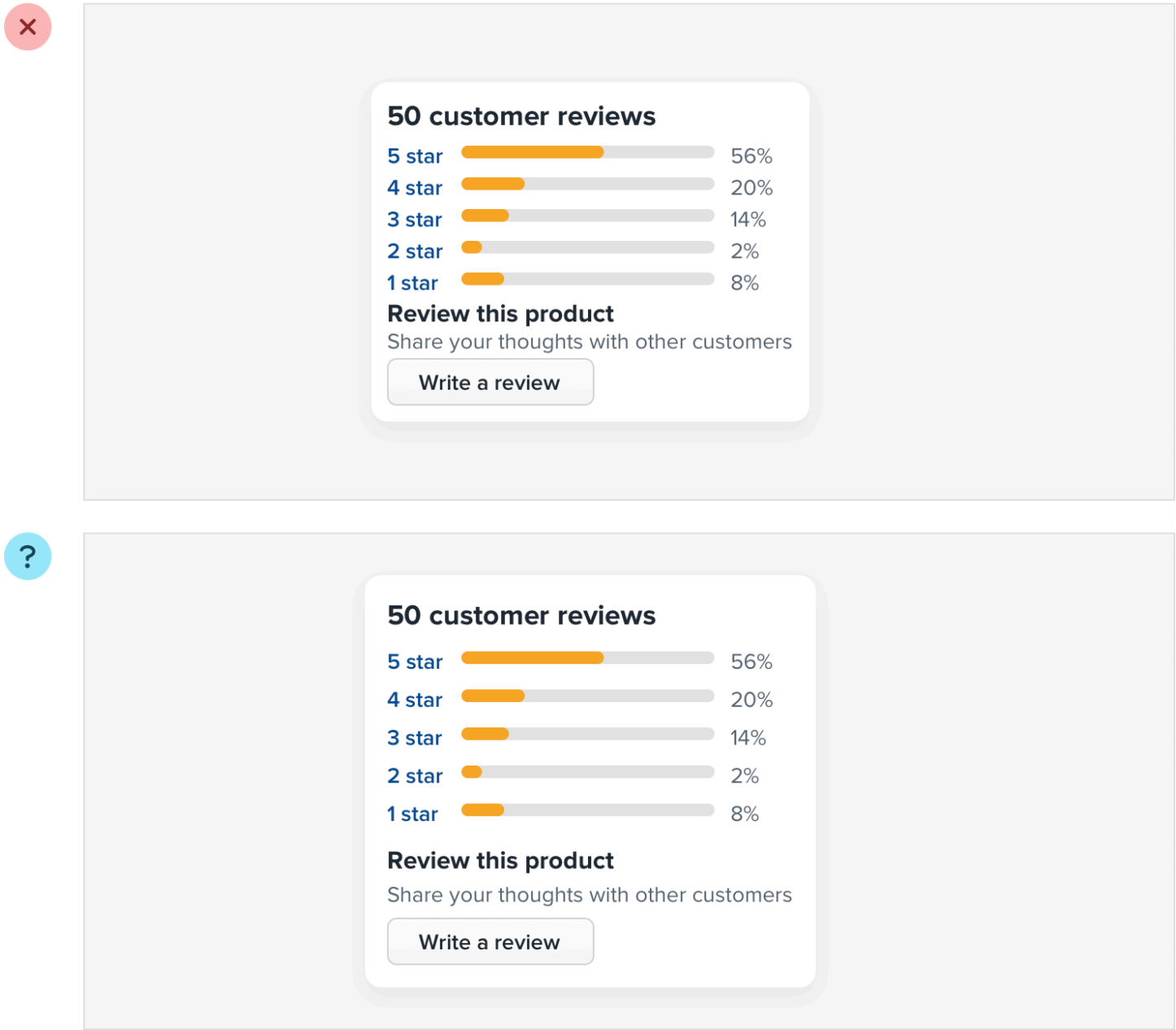The width and height of the screenshot is (1176, 1030).
Task: Click "50 customer reviews" heading in red-X card
Action: (521, 116)
